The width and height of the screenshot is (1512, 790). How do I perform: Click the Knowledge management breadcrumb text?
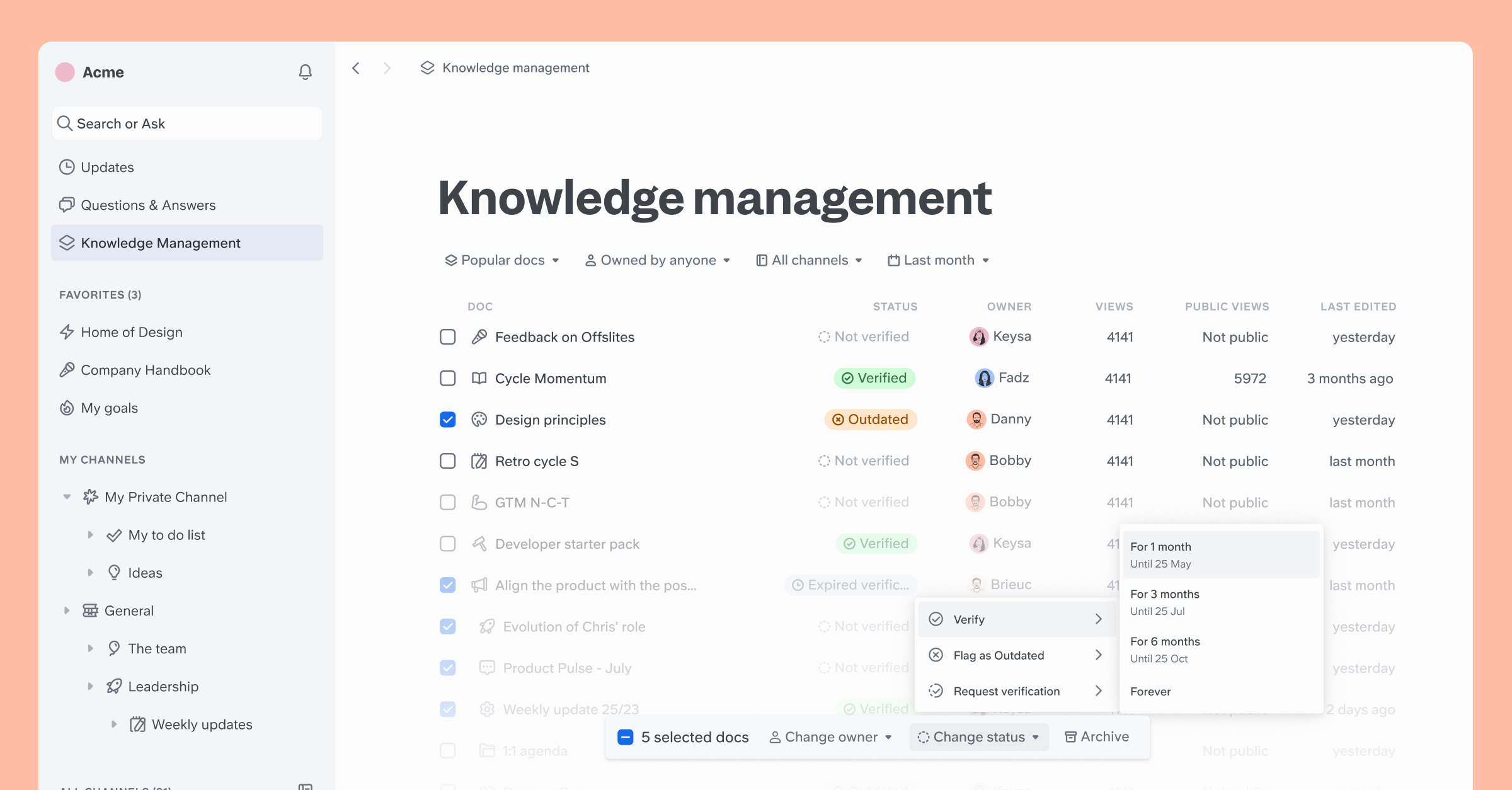point(515,67)
